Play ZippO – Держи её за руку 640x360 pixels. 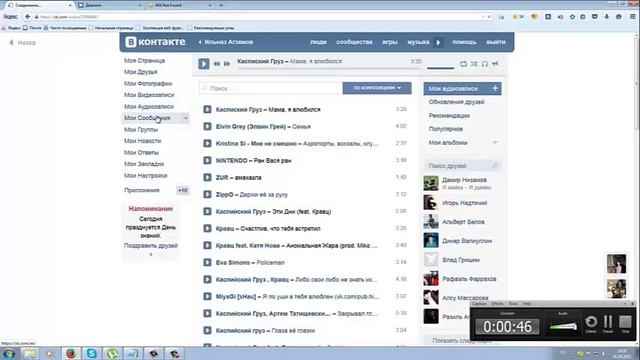207,195
